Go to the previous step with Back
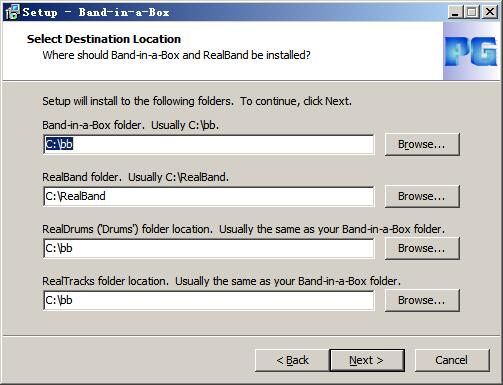This screenshot has height=385, width=503. (x=292, y=360)
